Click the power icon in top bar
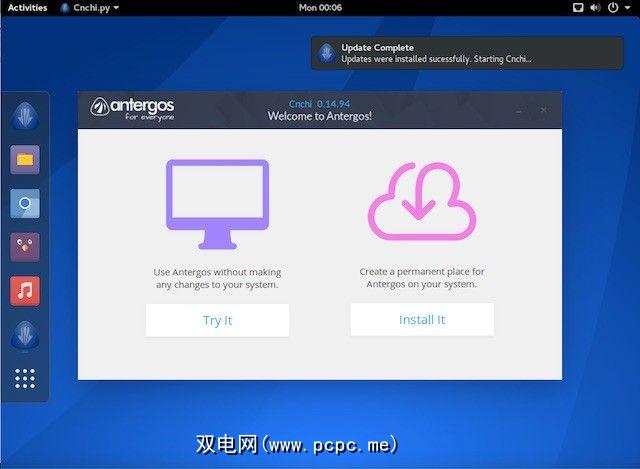The image size is (640, 469). pyautogui.click(x=613, y=7)
